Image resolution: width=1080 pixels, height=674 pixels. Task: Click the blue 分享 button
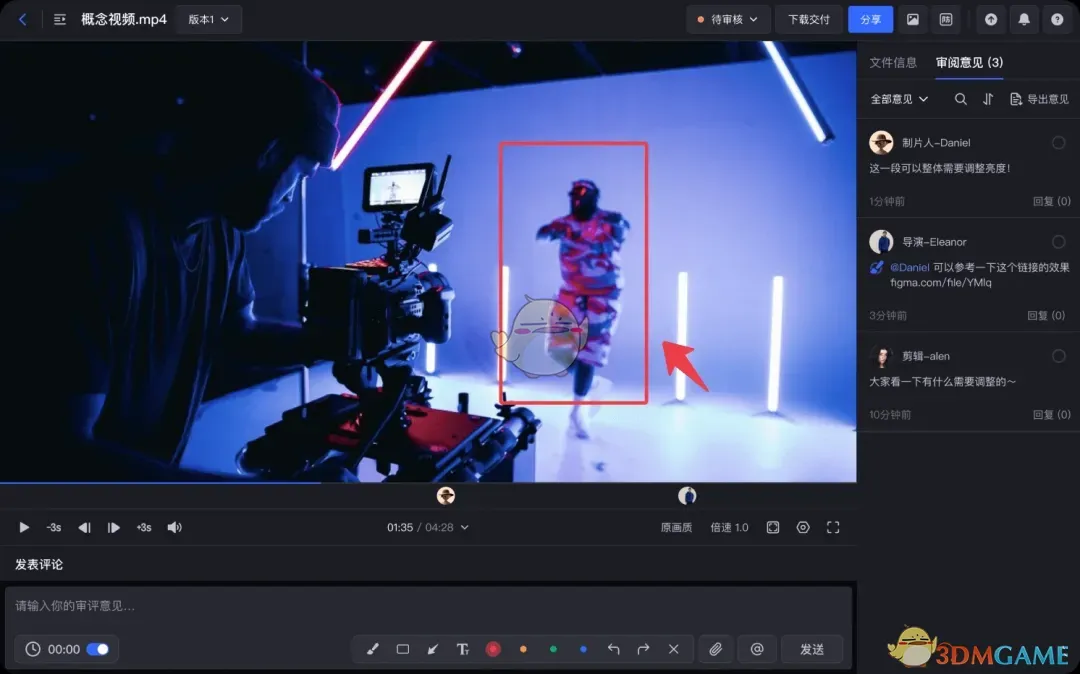(x=870, y=19)
